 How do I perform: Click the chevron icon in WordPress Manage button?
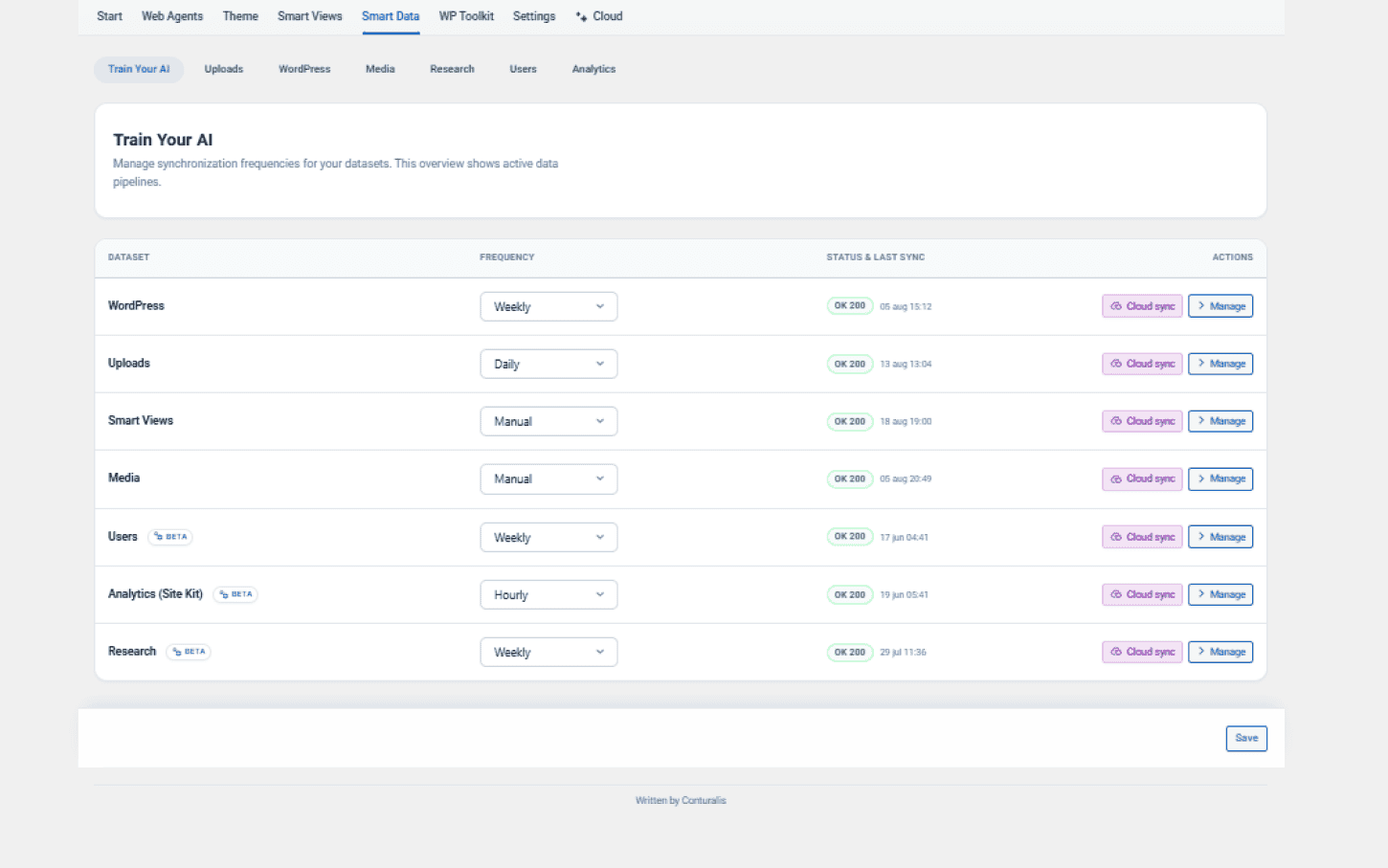pyautogui.click(x=1201, y=306)
